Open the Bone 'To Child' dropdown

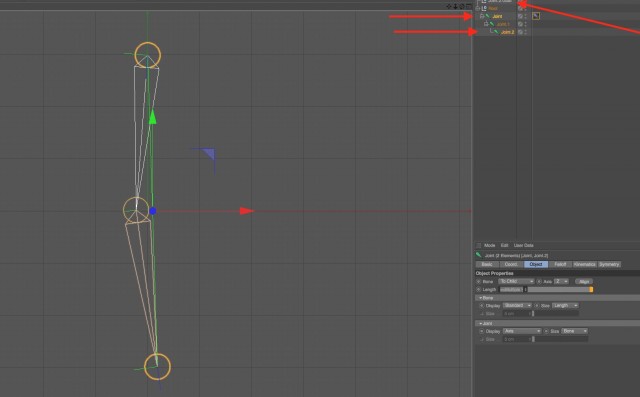click(x=516, y=282)
